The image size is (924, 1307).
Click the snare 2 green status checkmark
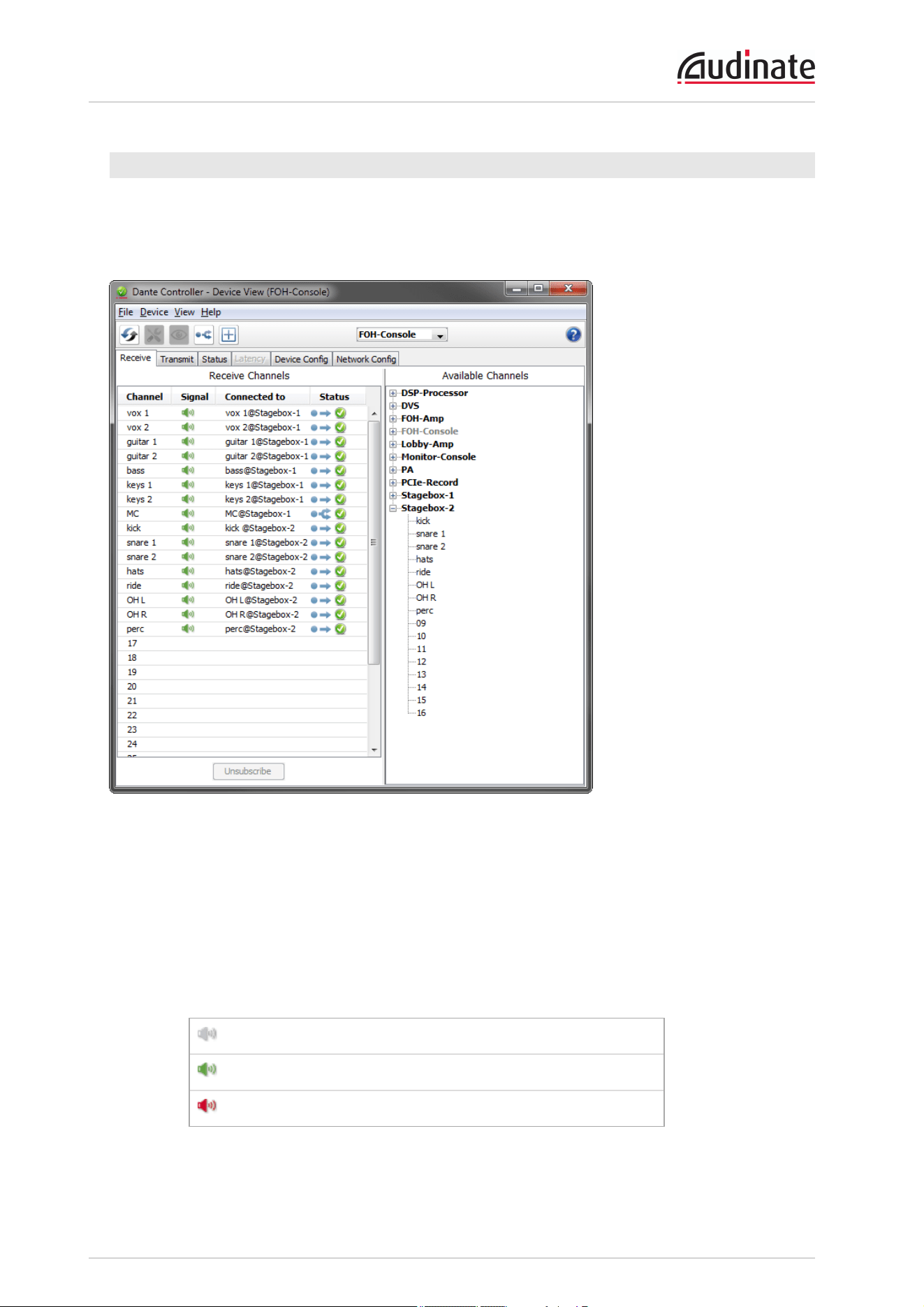tap(341, 557)
